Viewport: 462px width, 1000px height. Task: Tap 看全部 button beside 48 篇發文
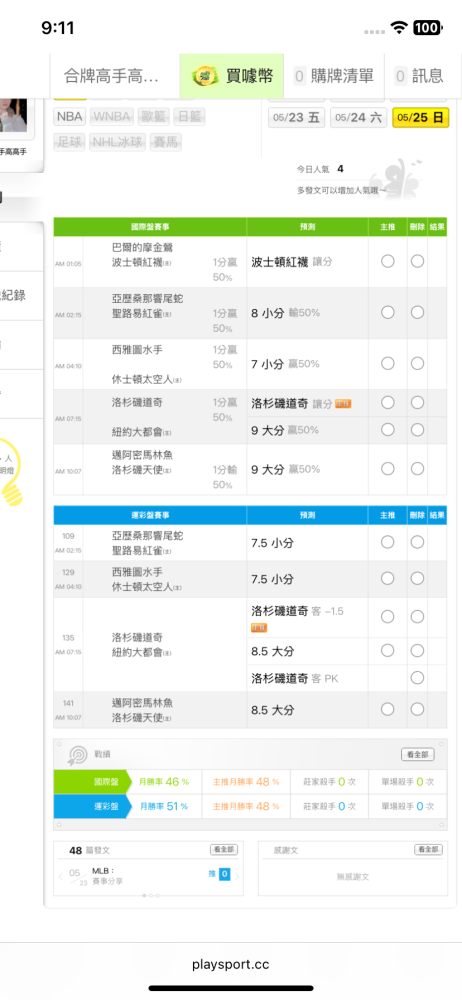(x=224, y=850)
